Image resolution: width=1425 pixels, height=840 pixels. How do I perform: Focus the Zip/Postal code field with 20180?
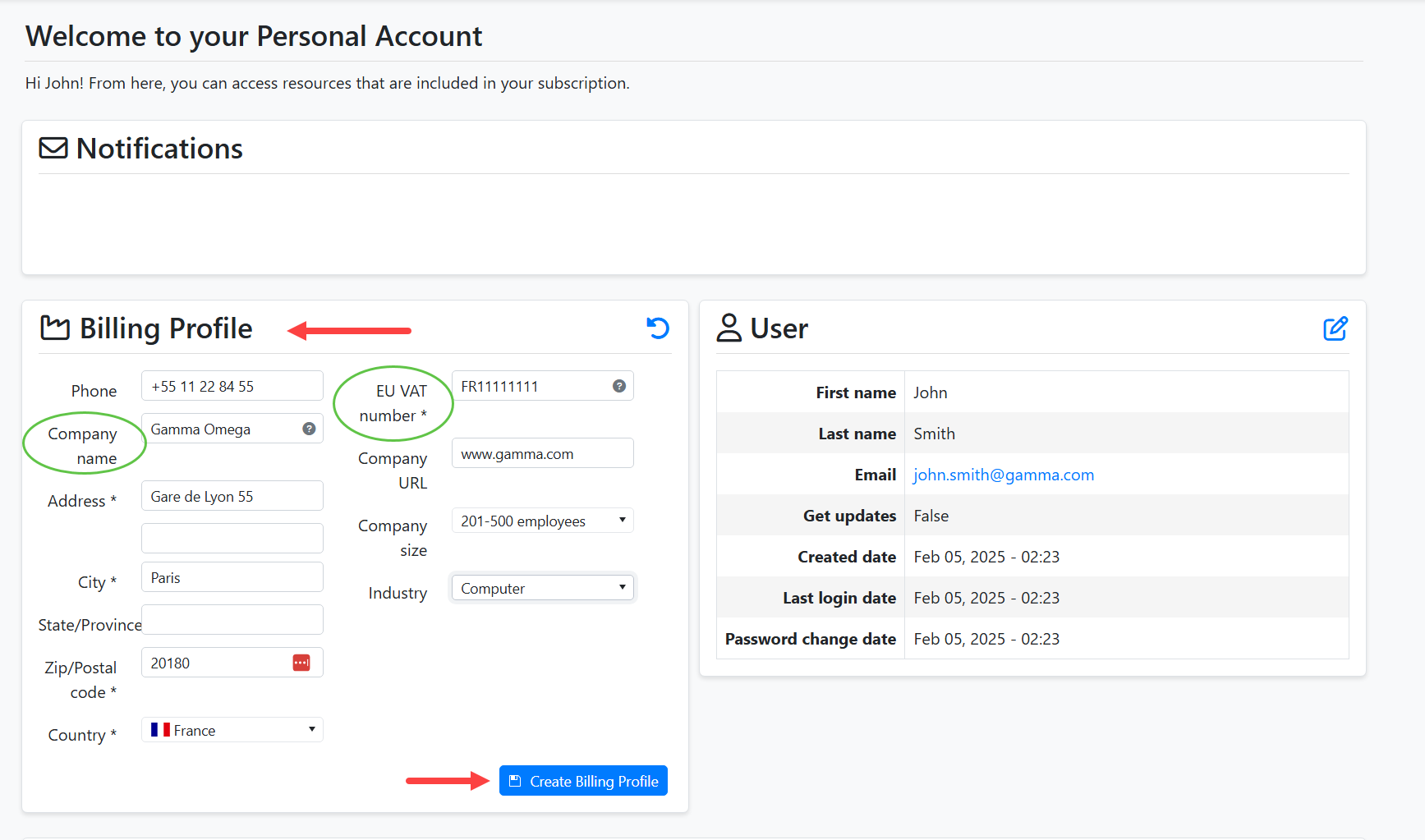coord(232,663)
